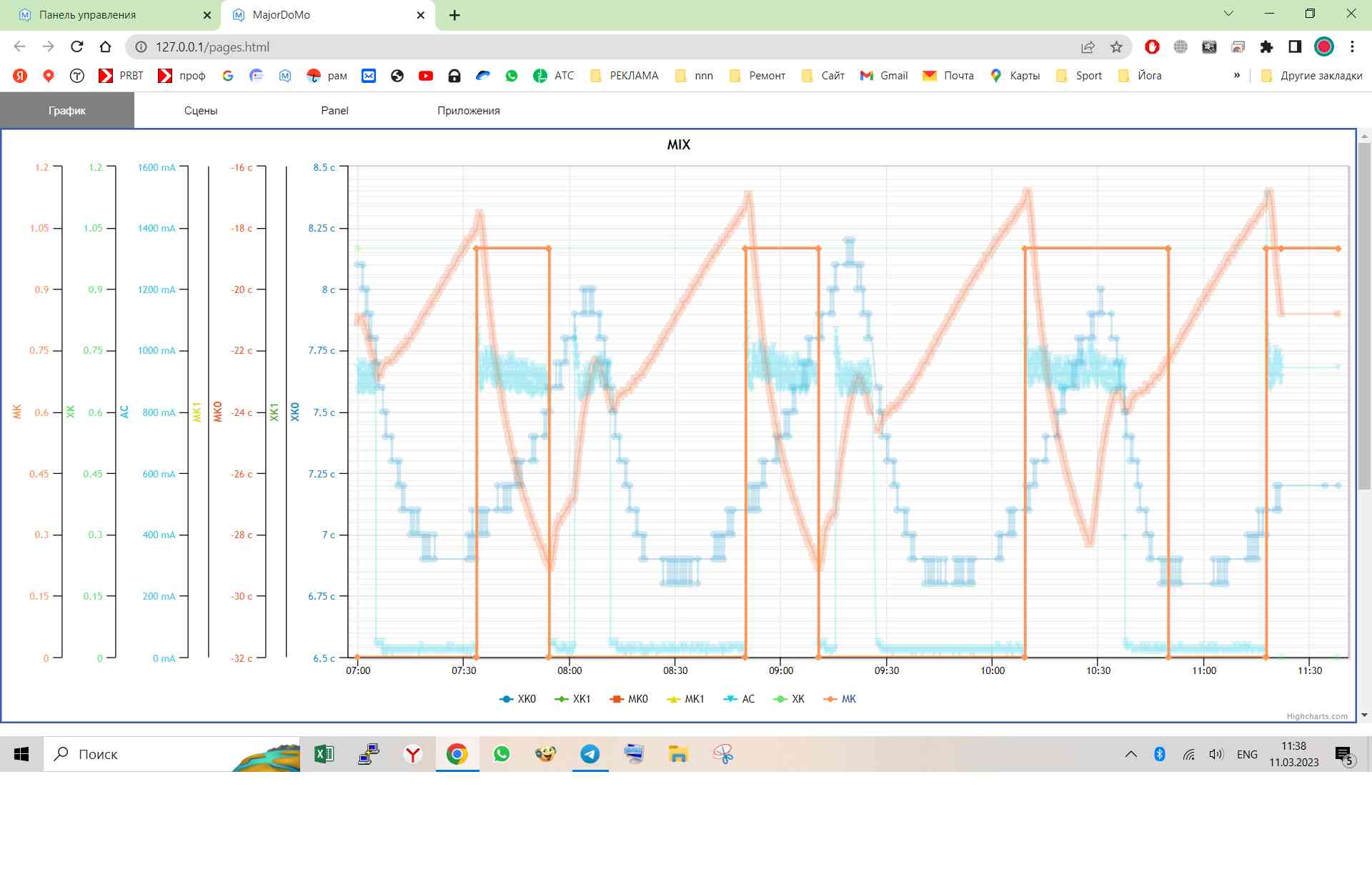The width and height of the screenshot is (1372, 892).
Task: Open the WhatsApp bookmark icon
Action: [x=512, y=76]
